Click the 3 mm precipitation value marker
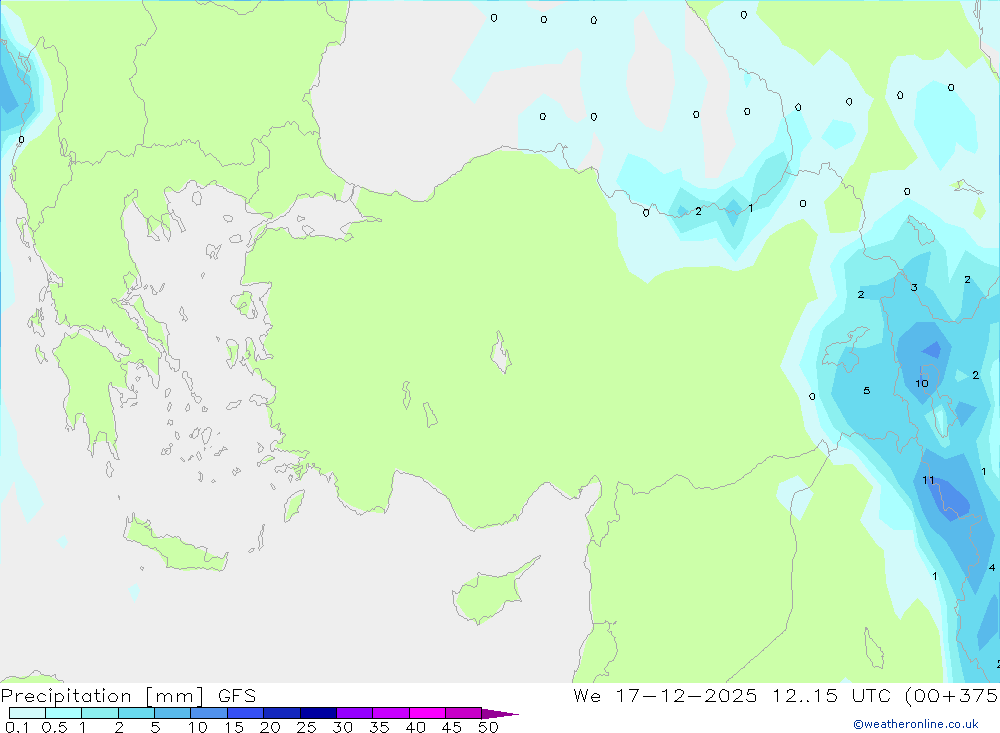Screen dimensions: 1000x733 [913, 288]
